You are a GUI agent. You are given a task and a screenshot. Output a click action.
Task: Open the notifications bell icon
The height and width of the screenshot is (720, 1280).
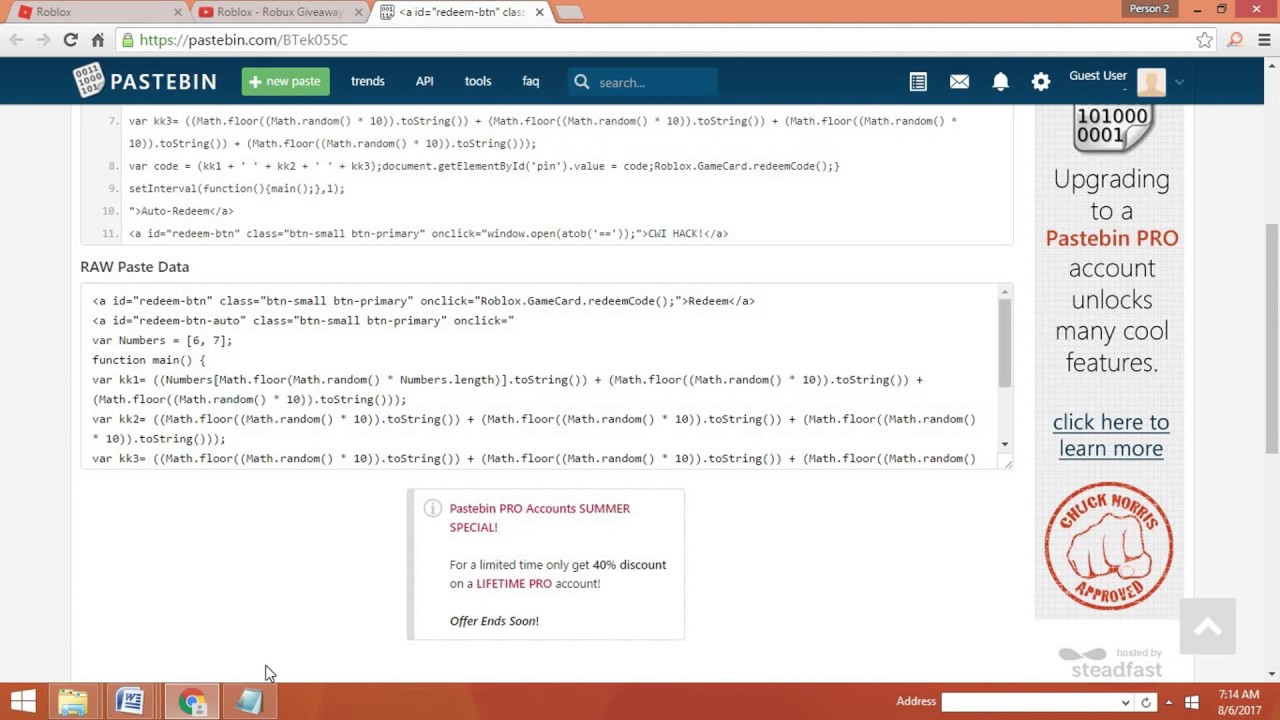[x=1000, y=82]
